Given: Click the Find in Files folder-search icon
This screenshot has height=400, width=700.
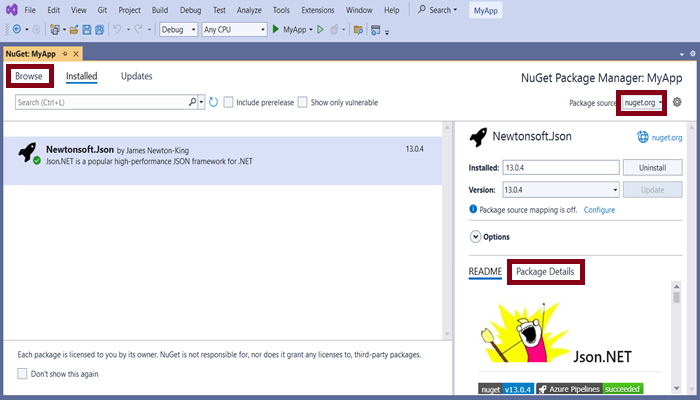Looking at the screenshot, I should [358, 29].
